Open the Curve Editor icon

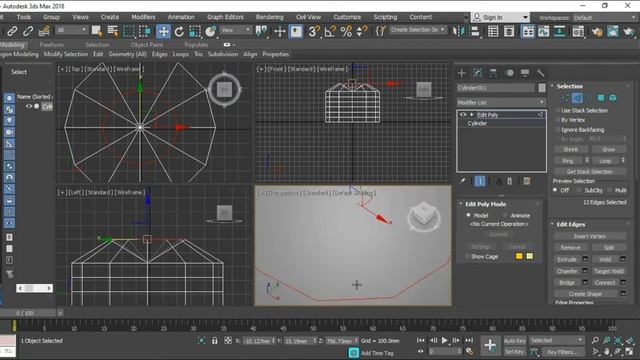(544, 31)
